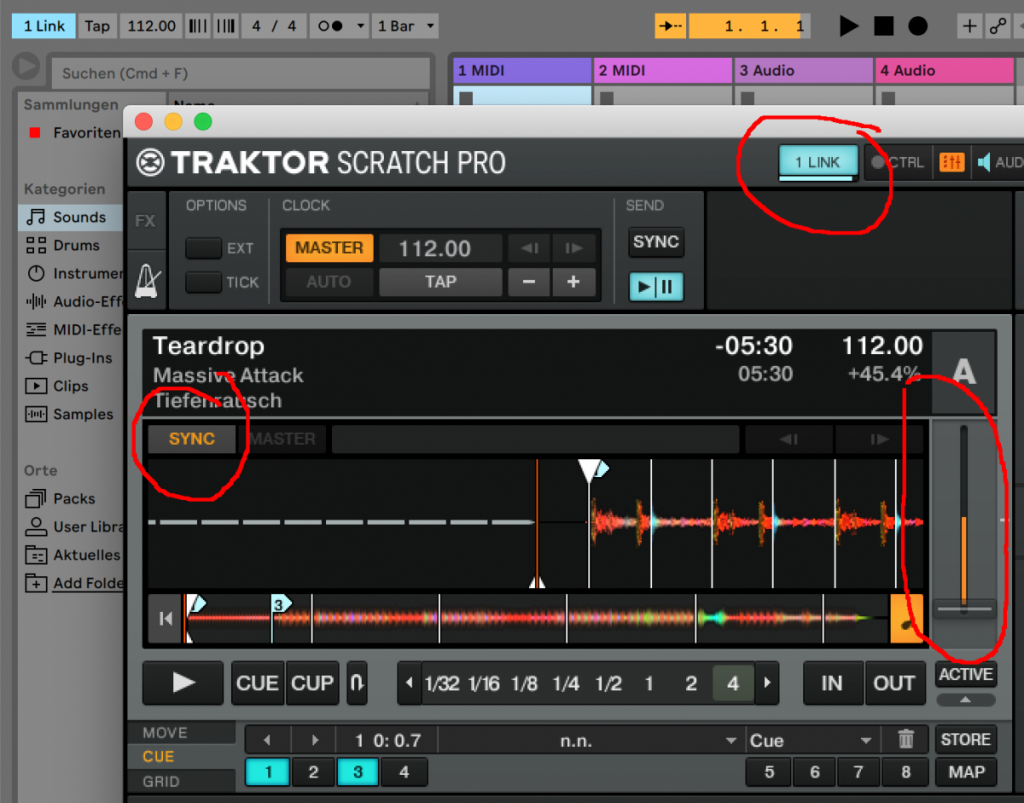Open the FX panel tab
This screenshot has width=1024, height=803.
(x=146, y=221)
